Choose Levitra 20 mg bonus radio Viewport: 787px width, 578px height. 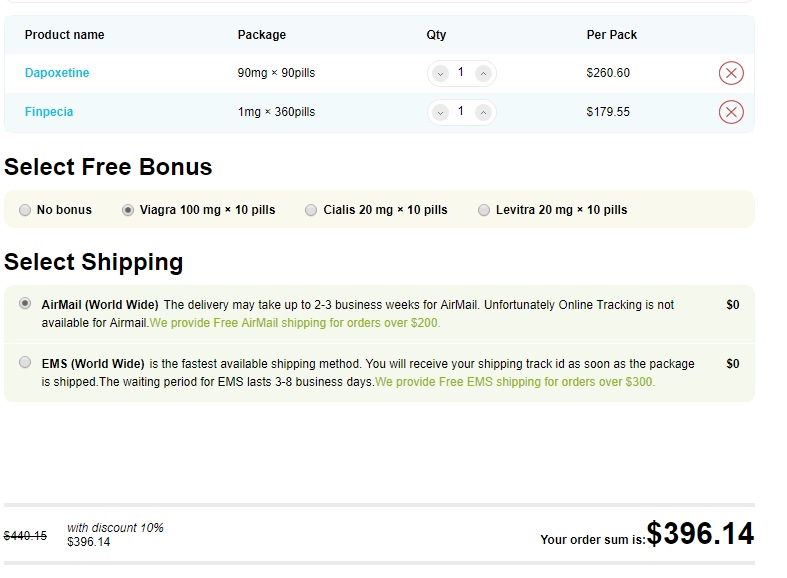(x=484, y=210)
